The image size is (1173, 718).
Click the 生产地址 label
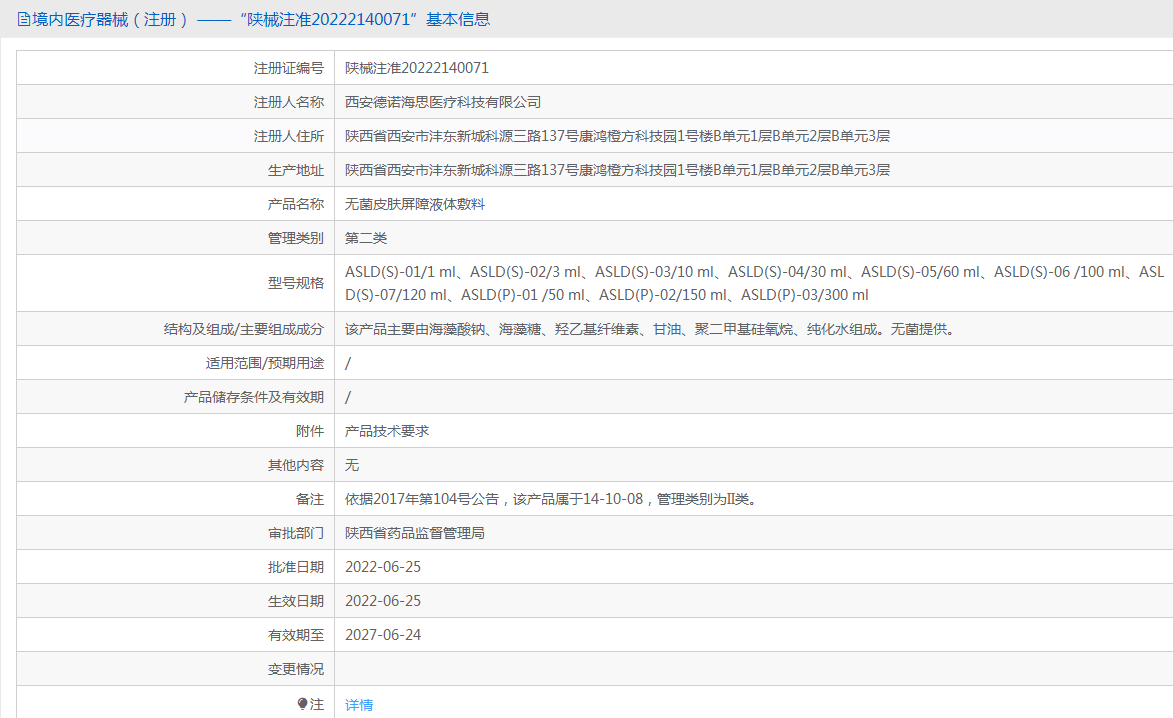[295, 171]
